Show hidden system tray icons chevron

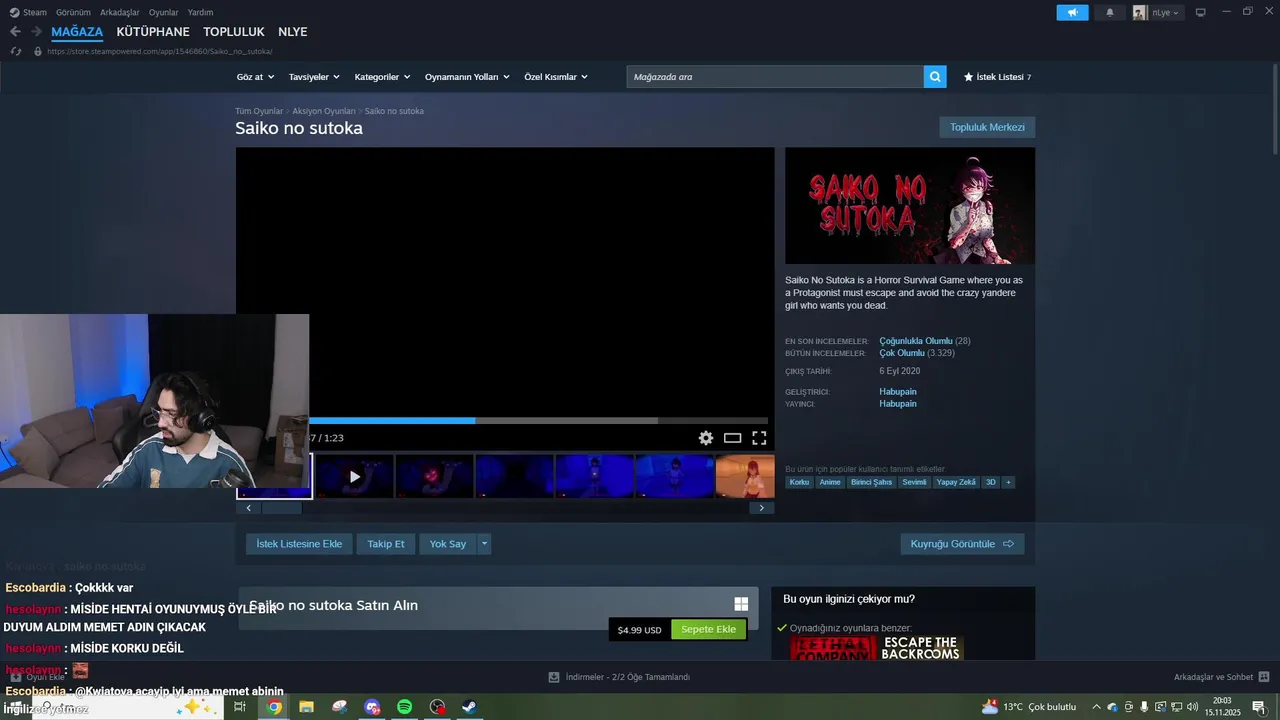tap(1096, 707)
